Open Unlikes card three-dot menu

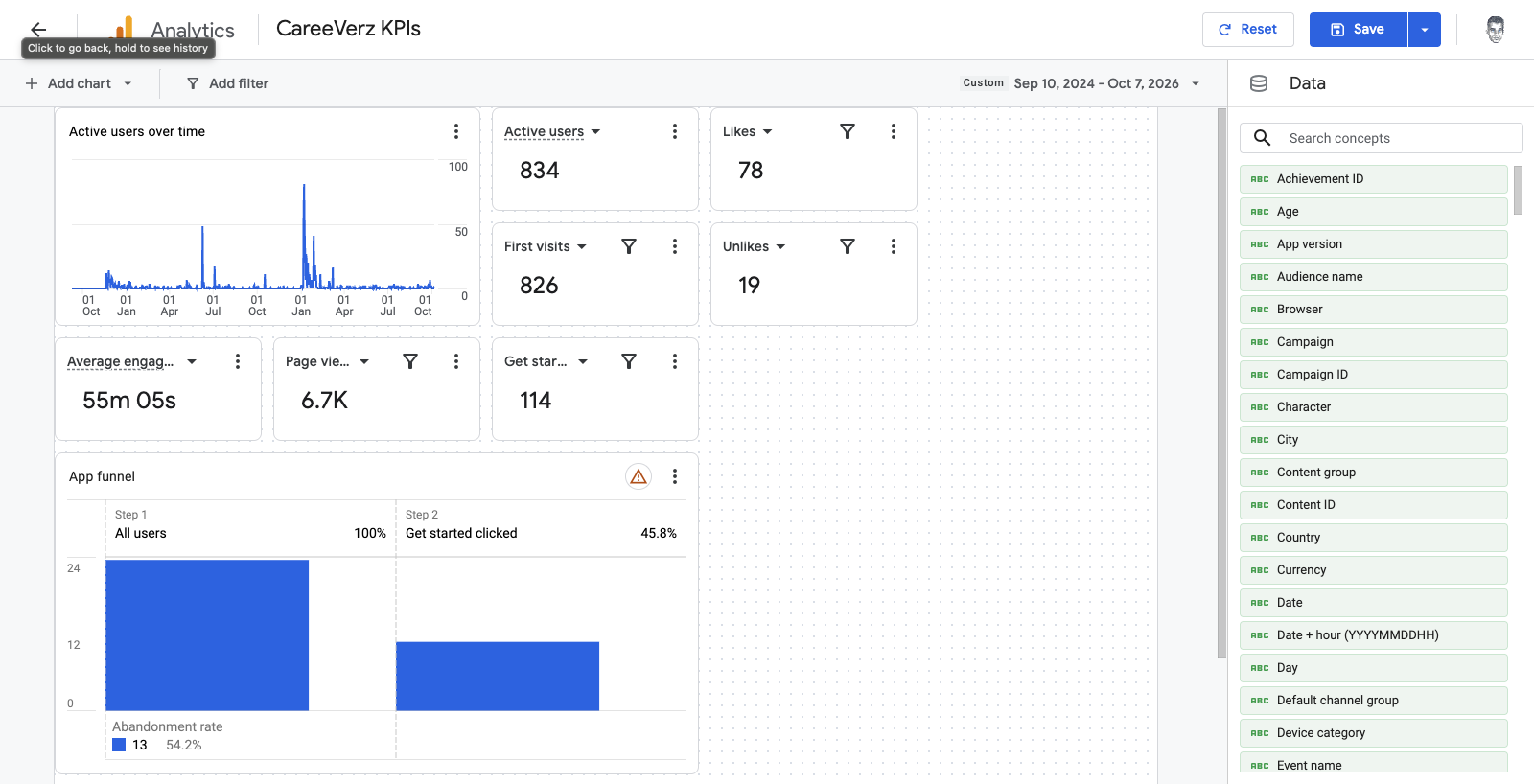pyautogui.click(x=894, y=246)
